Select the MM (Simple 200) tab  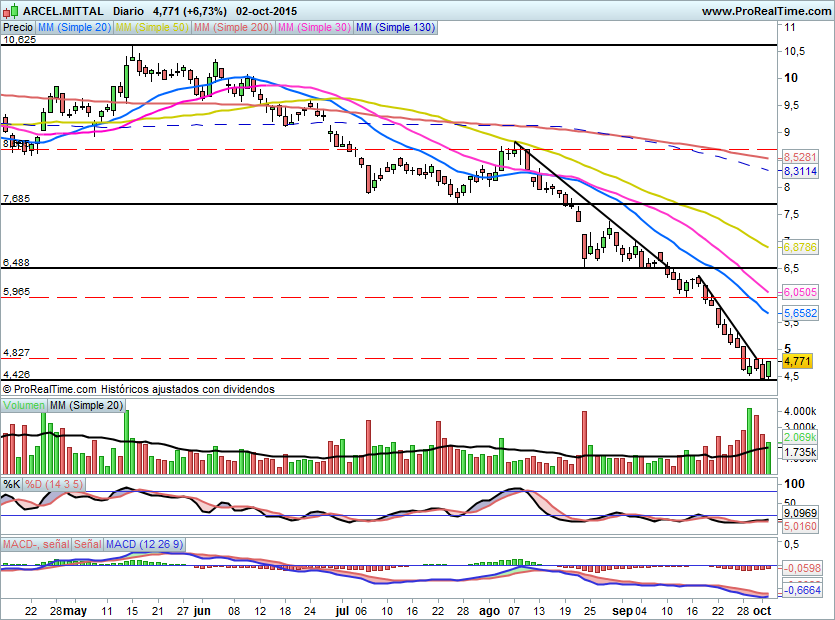pos(233,27)
